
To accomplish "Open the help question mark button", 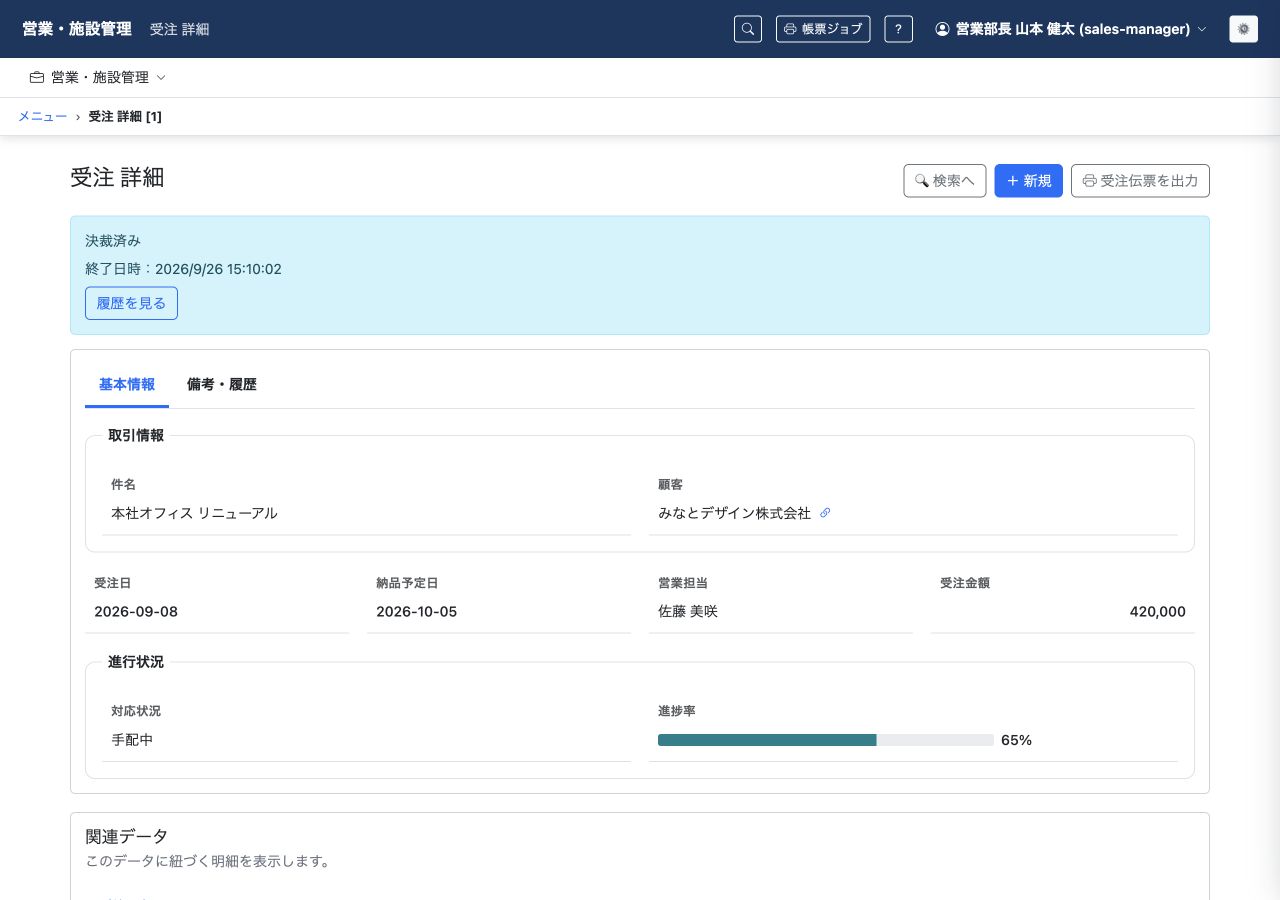I will tap(898, 29).
